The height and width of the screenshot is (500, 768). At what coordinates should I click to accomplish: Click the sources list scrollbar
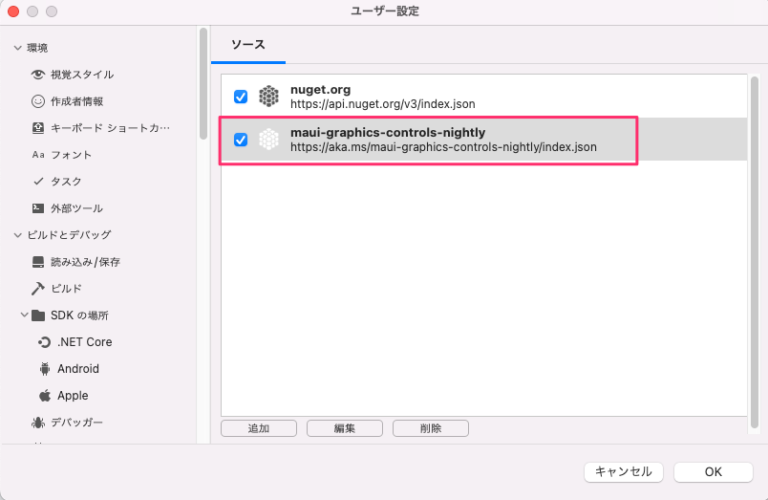coord(754,252)
